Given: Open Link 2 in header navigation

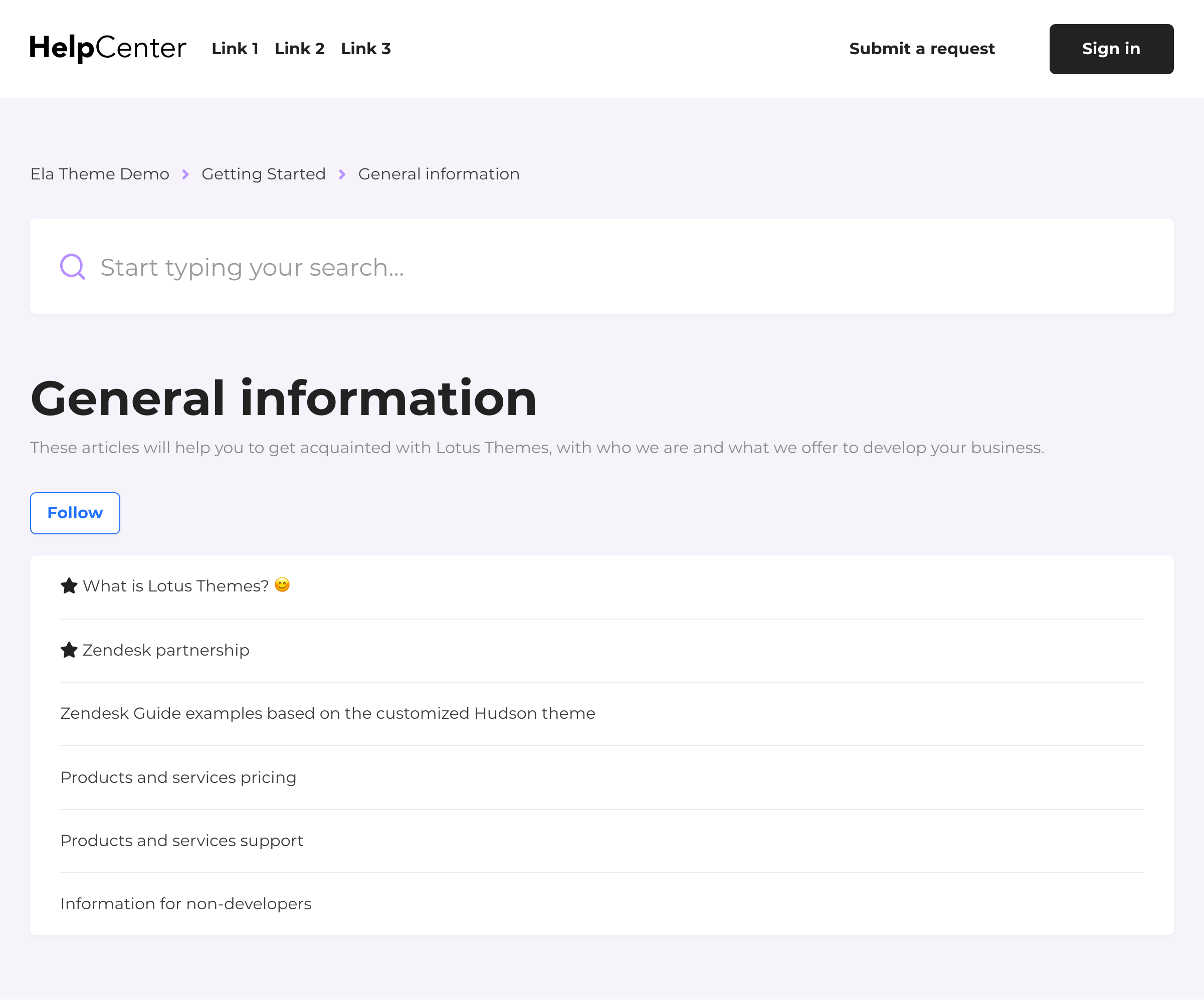Looking at the screenshot, I should click(299, 49).
